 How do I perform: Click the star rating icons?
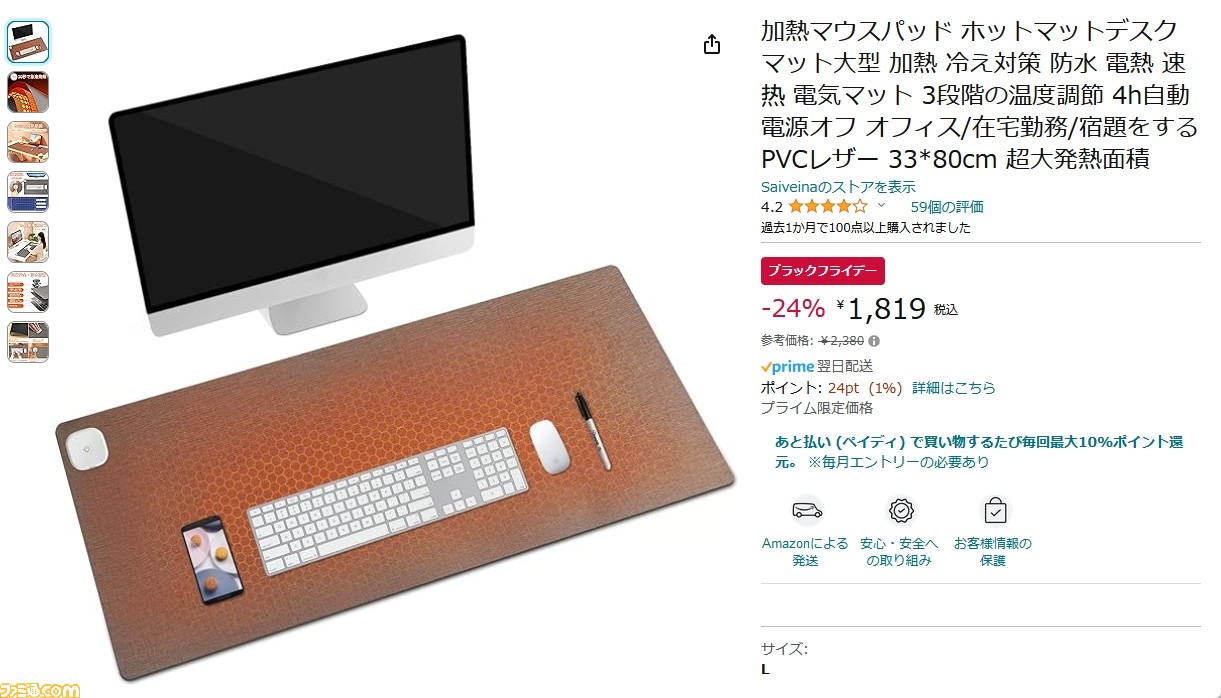click(827, 207)
